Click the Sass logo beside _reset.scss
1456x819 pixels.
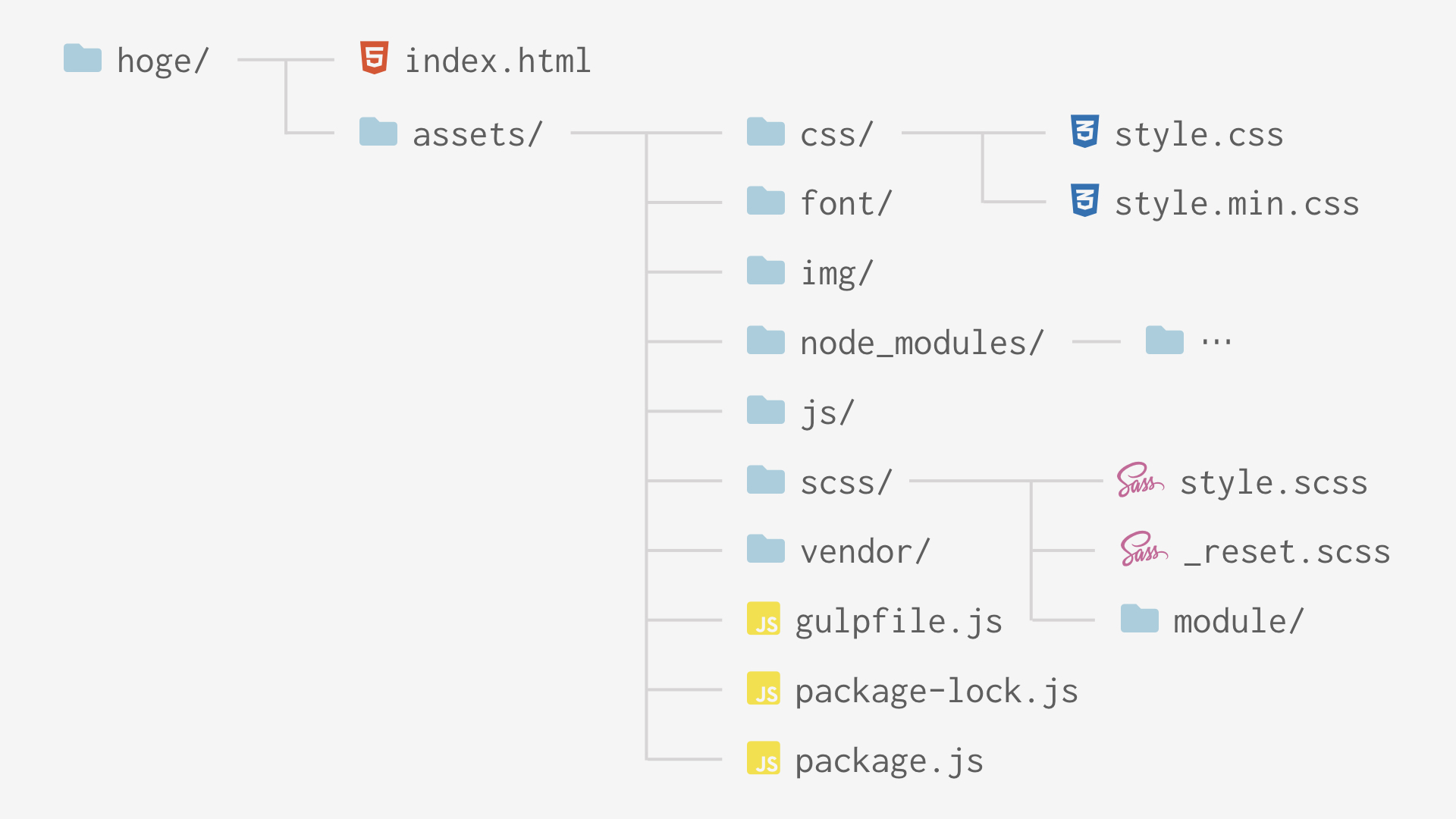[1143, 550]
